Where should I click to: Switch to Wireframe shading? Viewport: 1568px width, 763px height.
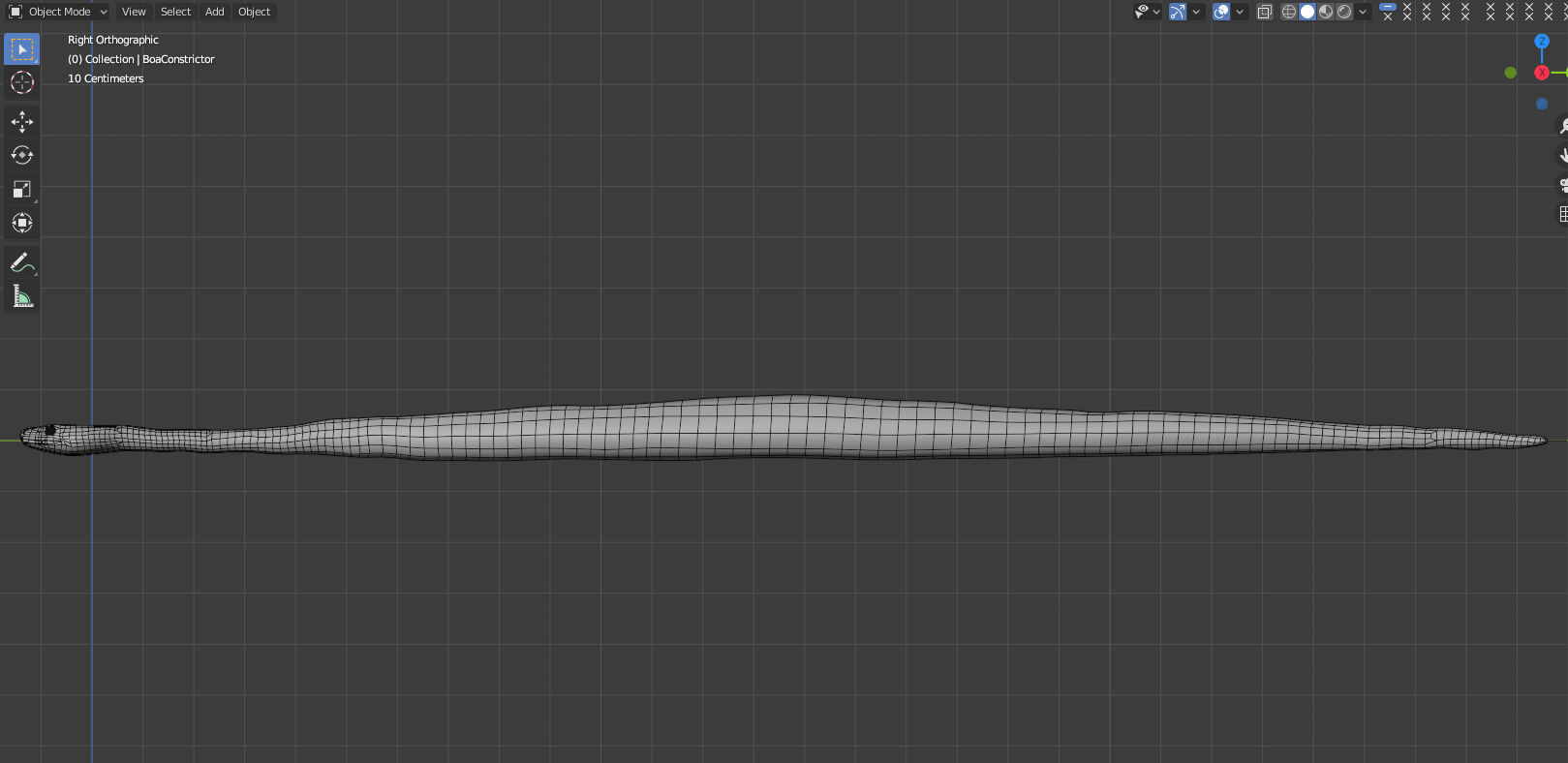click(1288, 12)
